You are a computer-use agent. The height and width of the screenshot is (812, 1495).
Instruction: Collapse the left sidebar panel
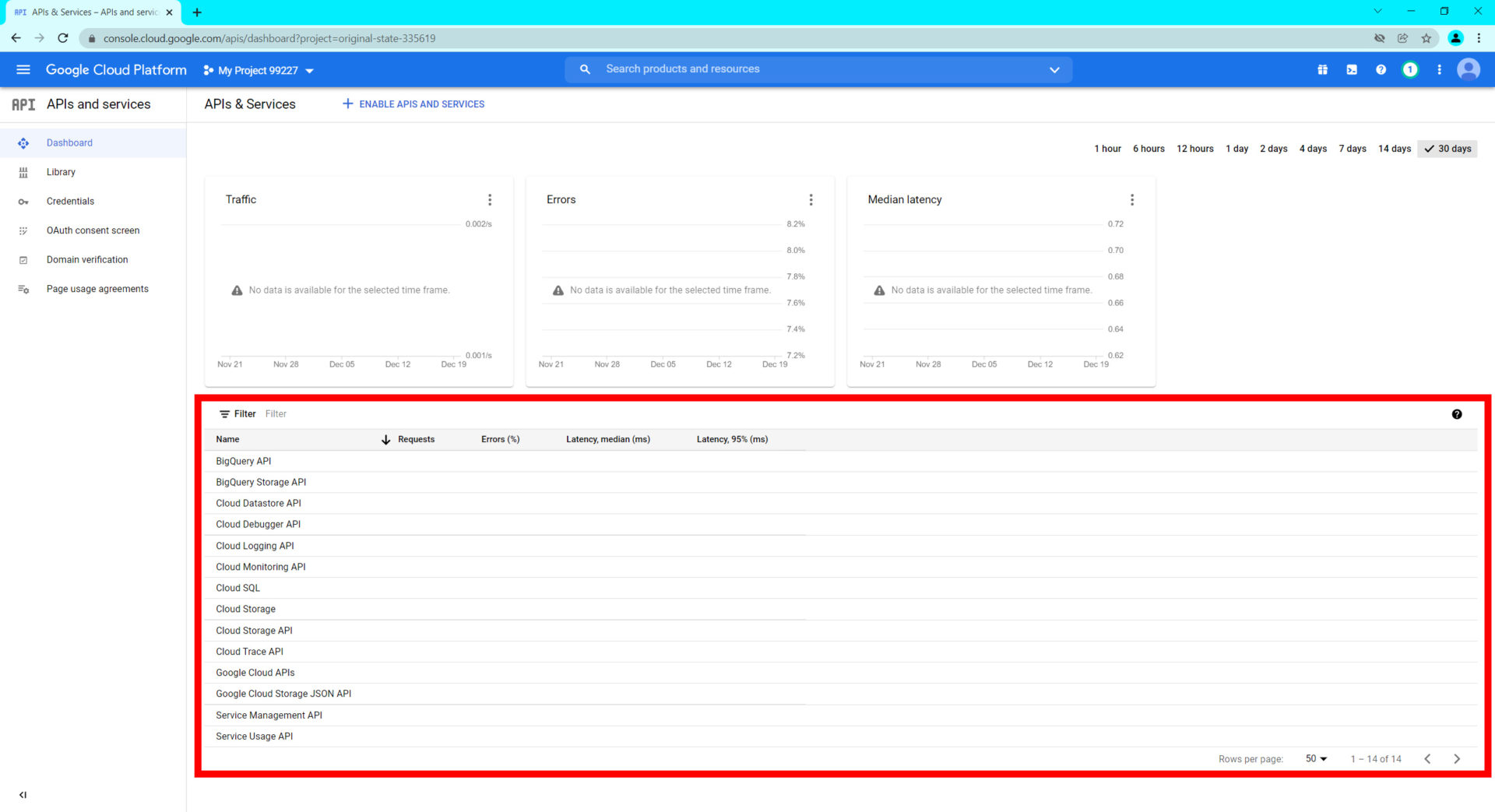23,795
